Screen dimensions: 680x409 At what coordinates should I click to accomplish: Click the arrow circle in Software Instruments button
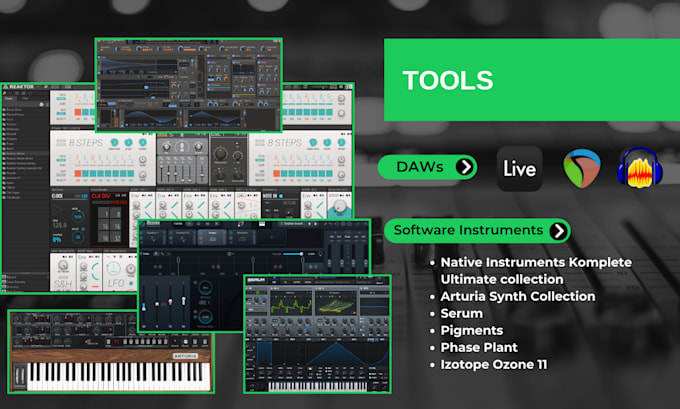[559, 231]
